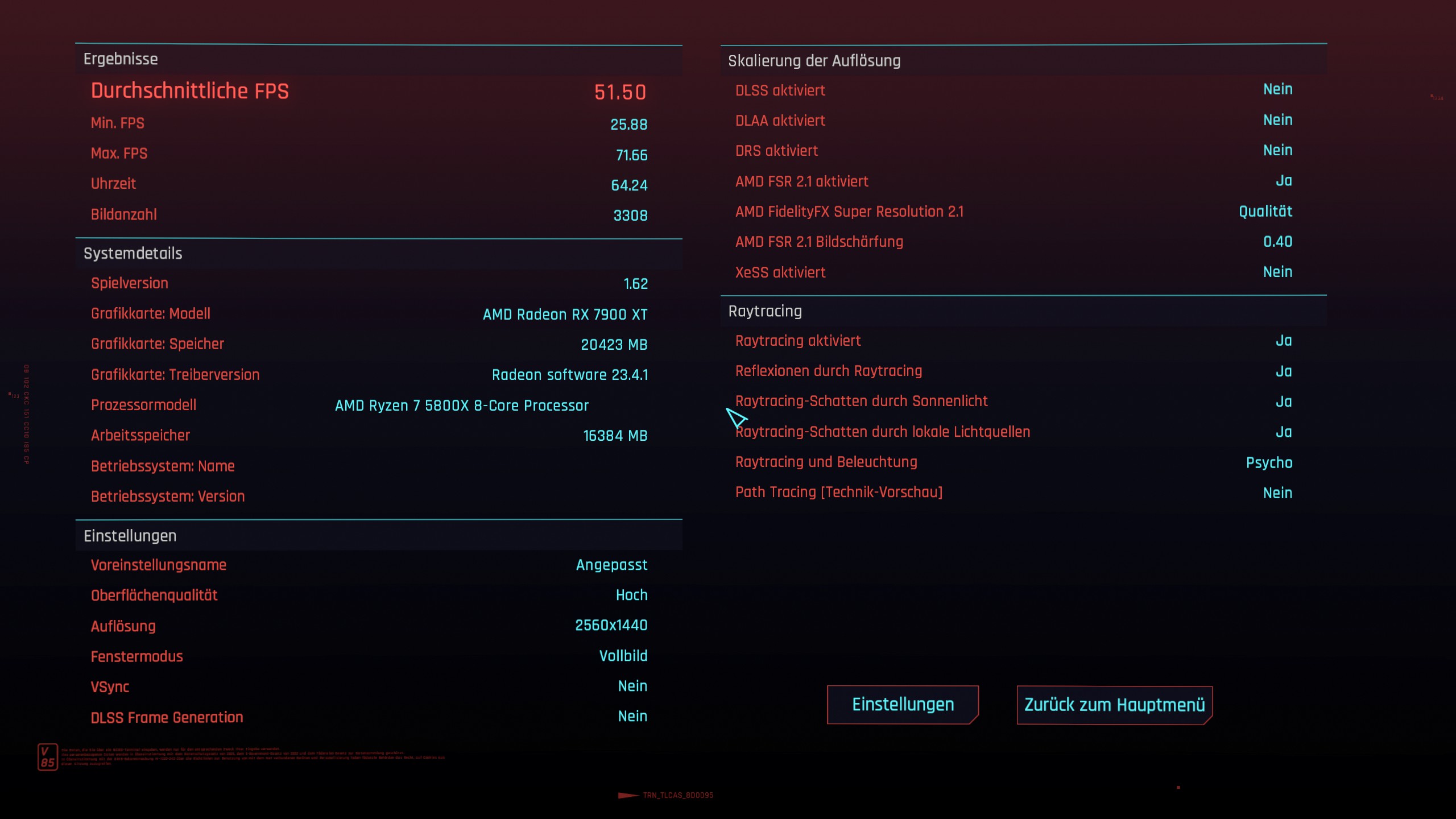Click the Raytracing section header

pos(765,311)
